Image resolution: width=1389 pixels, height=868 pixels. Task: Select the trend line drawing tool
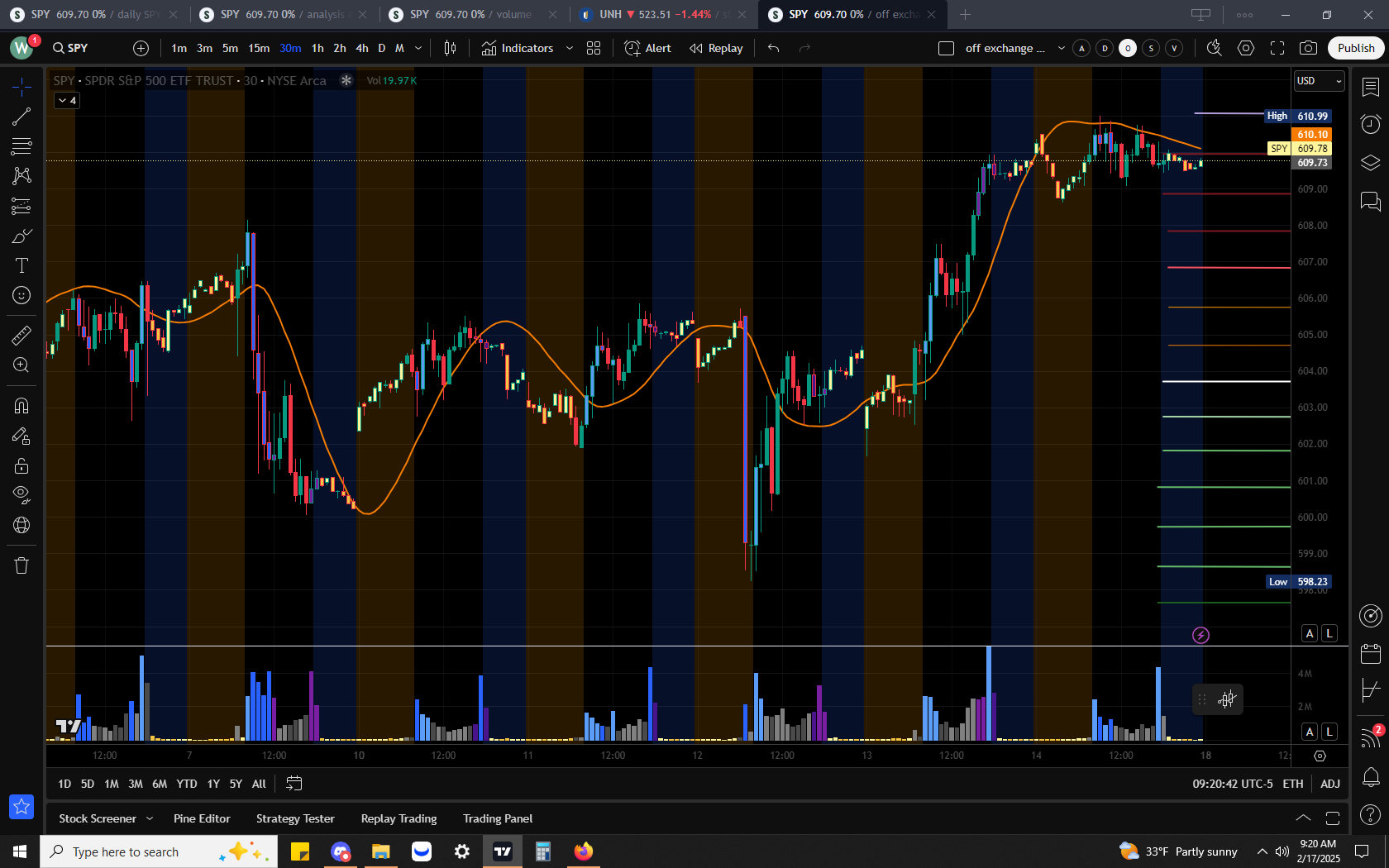(x=21, y=117)
